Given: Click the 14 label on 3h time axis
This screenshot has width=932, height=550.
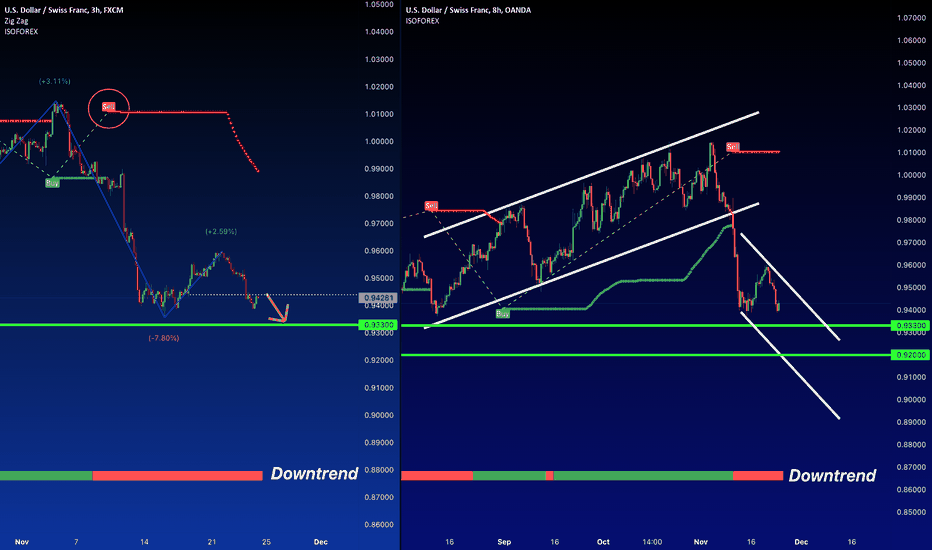Looking at the screenshot, I should tap(144, 542).
